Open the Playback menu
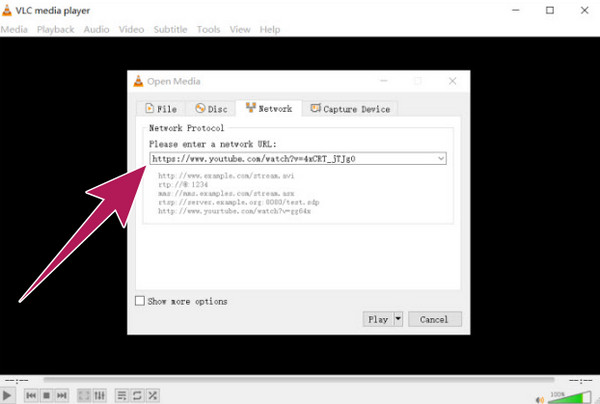The height and width of the screenshot is (404, 600). tap(55, 29)
